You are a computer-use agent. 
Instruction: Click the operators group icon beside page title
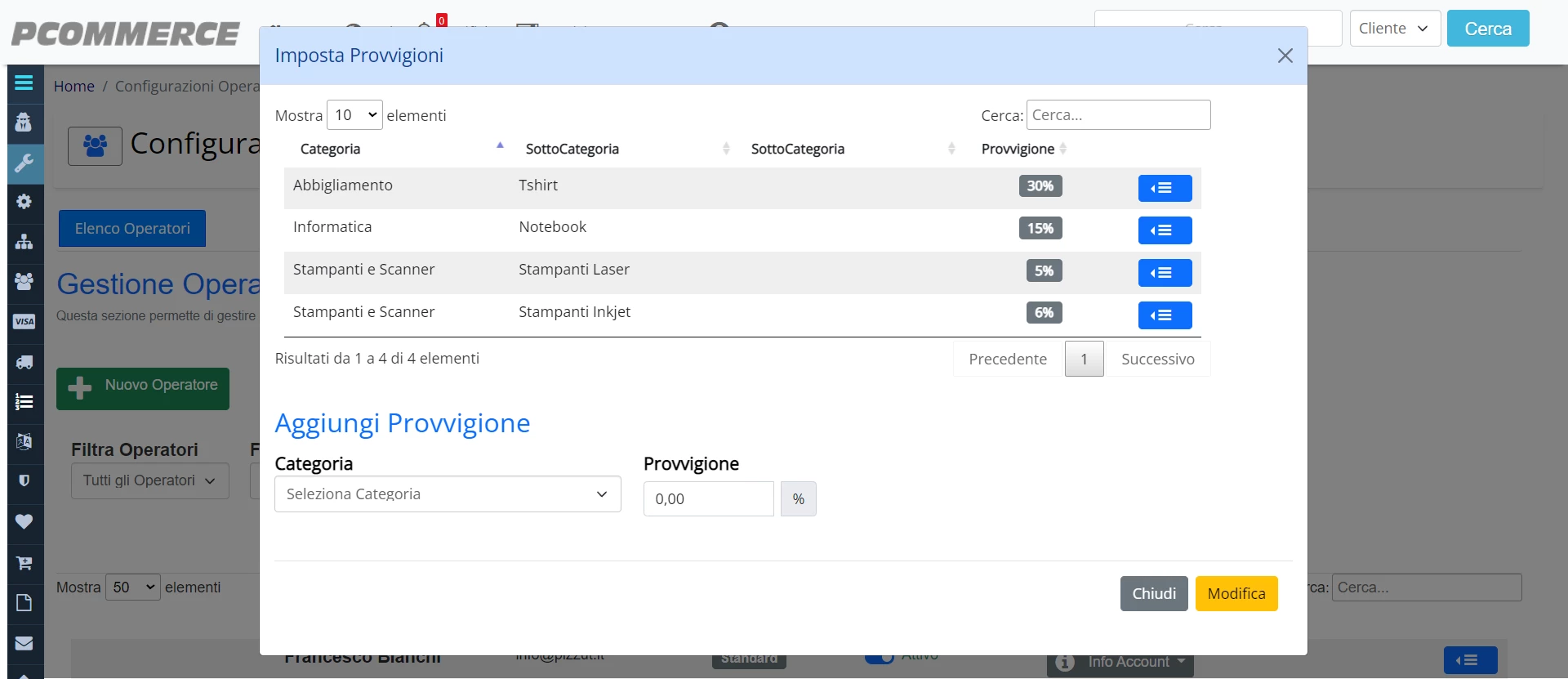pyautogui.click(x=95, y=146)
